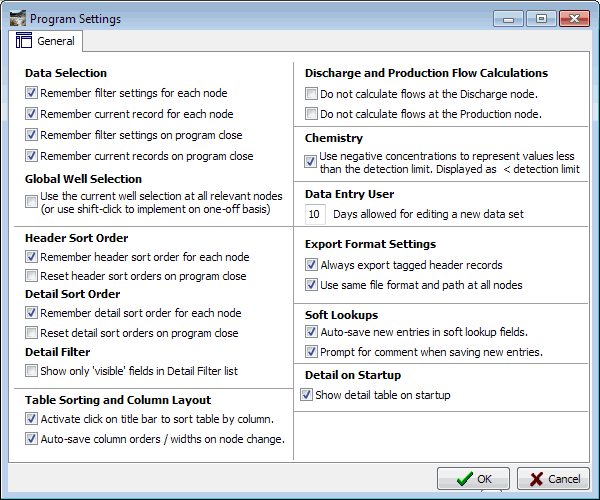Screen dimensions: 600x500
Task: Enable Show only 'visible' fields in Detail Filter
Action: pos(31,371)
